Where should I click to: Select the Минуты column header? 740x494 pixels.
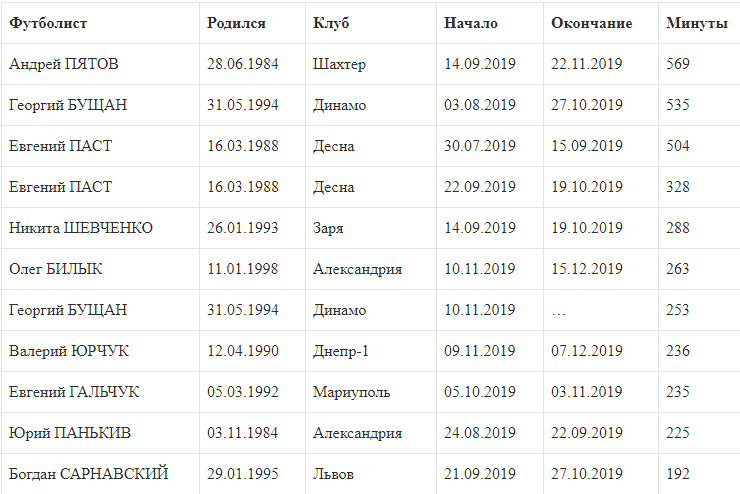[696, 23]
